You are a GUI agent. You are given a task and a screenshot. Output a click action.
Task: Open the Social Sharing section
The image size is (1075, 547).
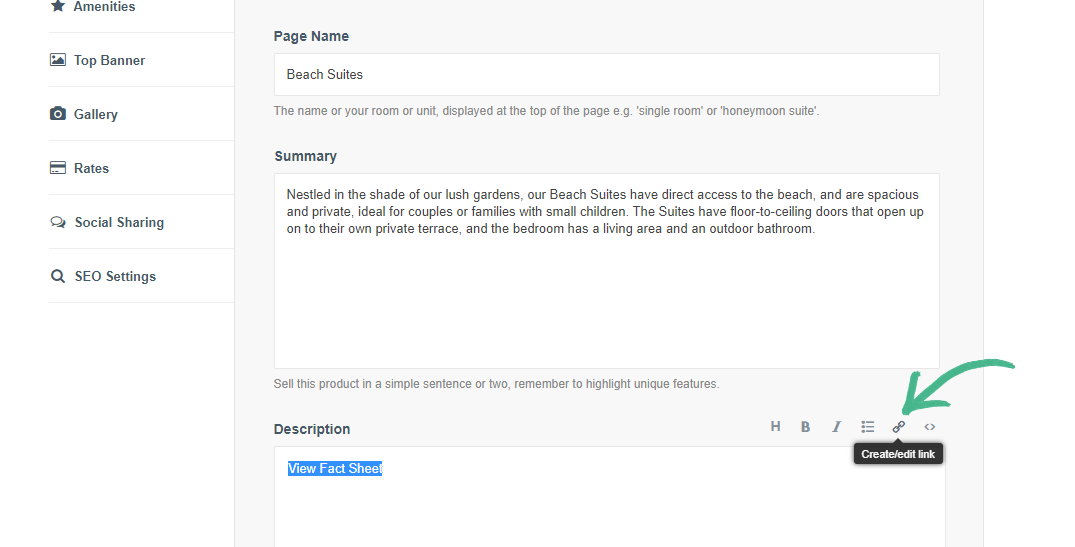coord(119,222)
